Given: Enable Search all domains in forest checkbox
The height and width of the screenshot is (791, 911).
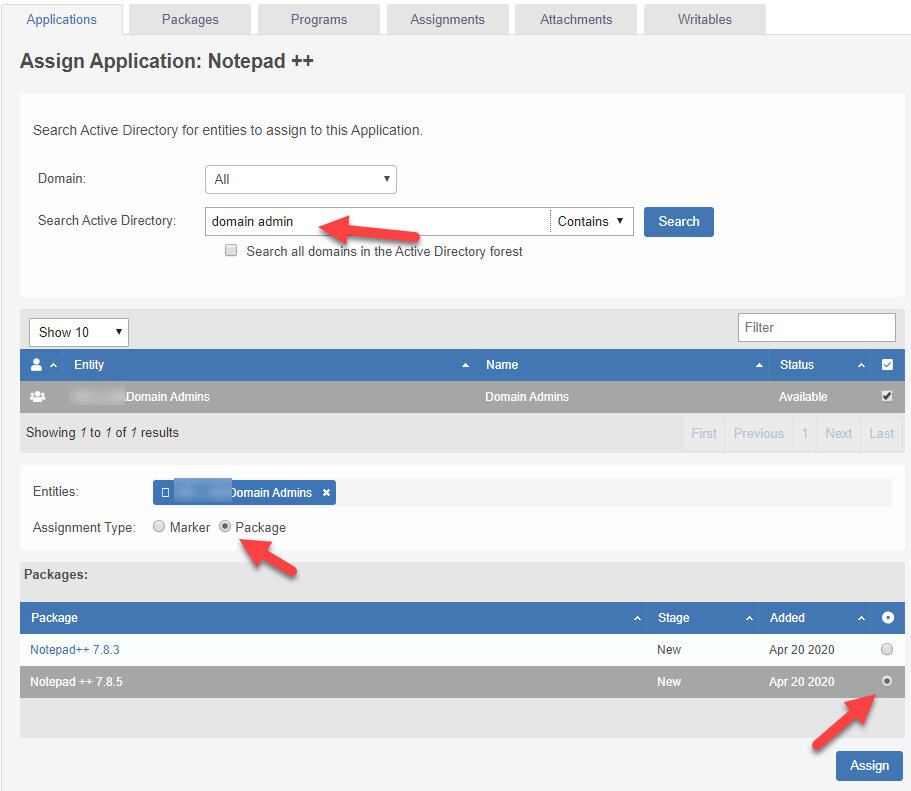Looking at the screenshot, I should pos(231,250).
